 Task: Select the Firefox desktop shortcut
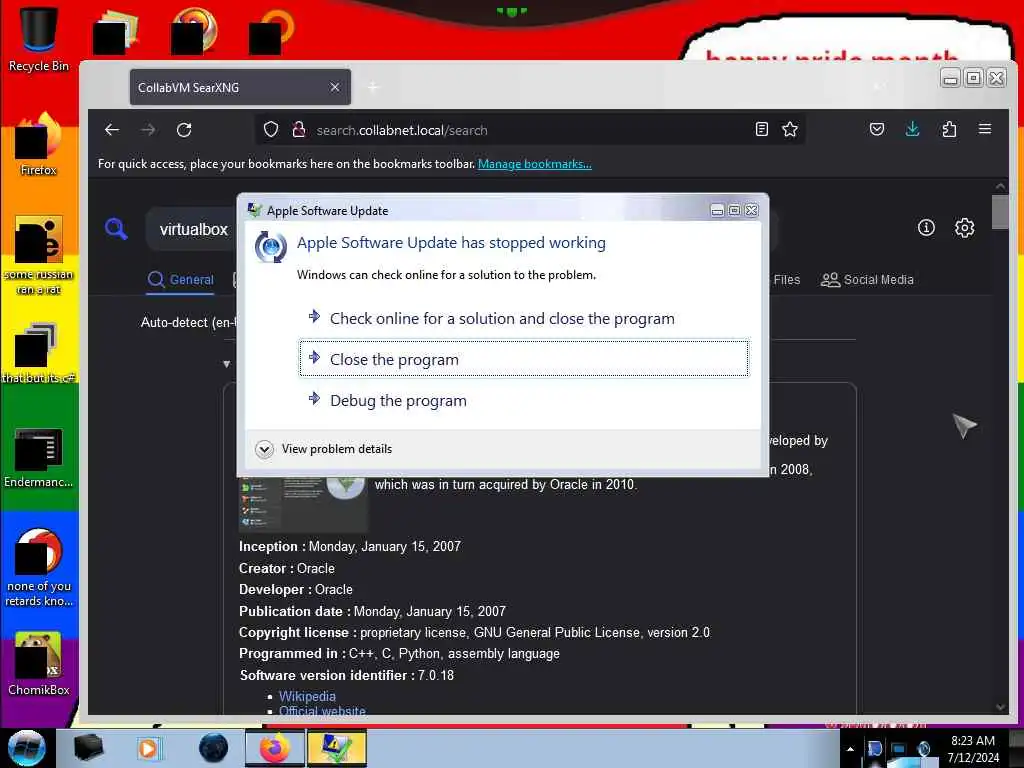(39, 144)
